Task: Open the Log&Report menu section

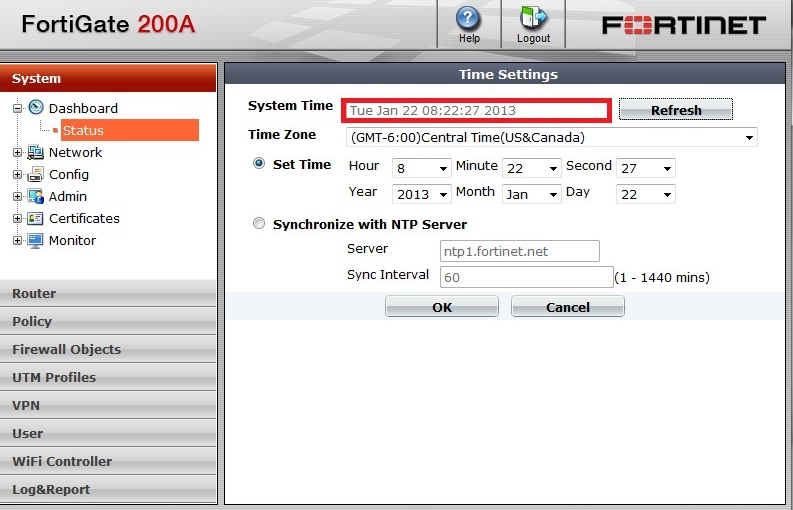Action: [108, 489]
